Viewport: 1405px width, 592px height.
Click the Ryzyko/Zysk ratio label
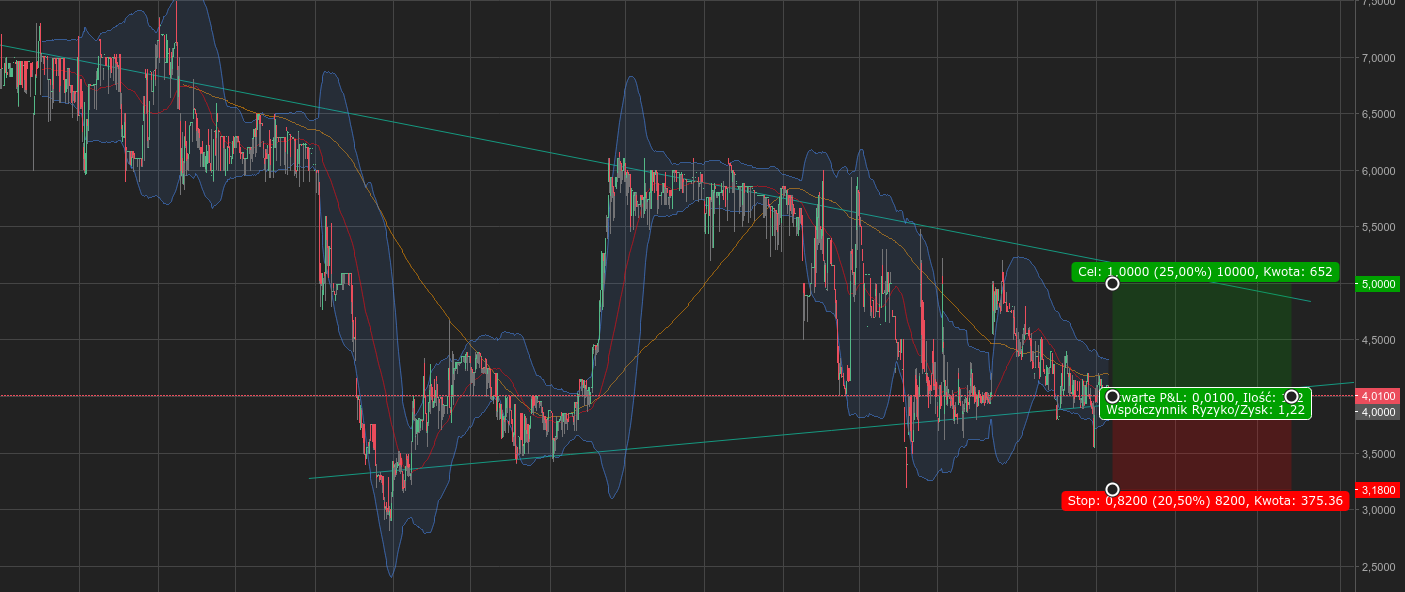1204,409
